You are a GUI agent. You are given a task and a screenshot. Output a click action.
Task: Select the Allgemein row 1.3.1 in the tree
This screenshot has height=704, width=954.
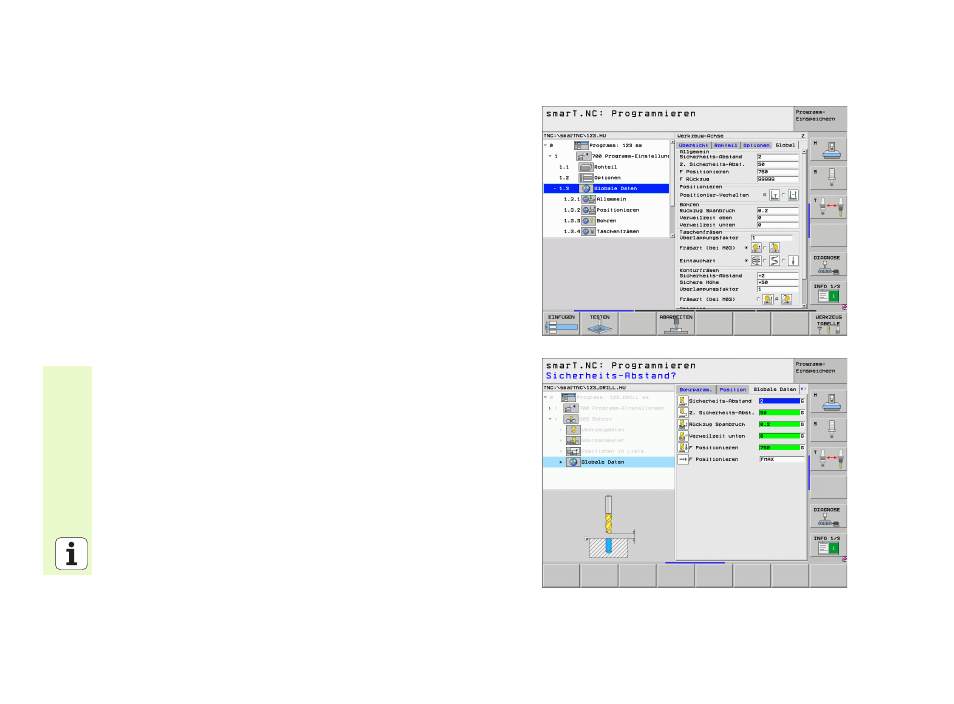tap(607, 200)
